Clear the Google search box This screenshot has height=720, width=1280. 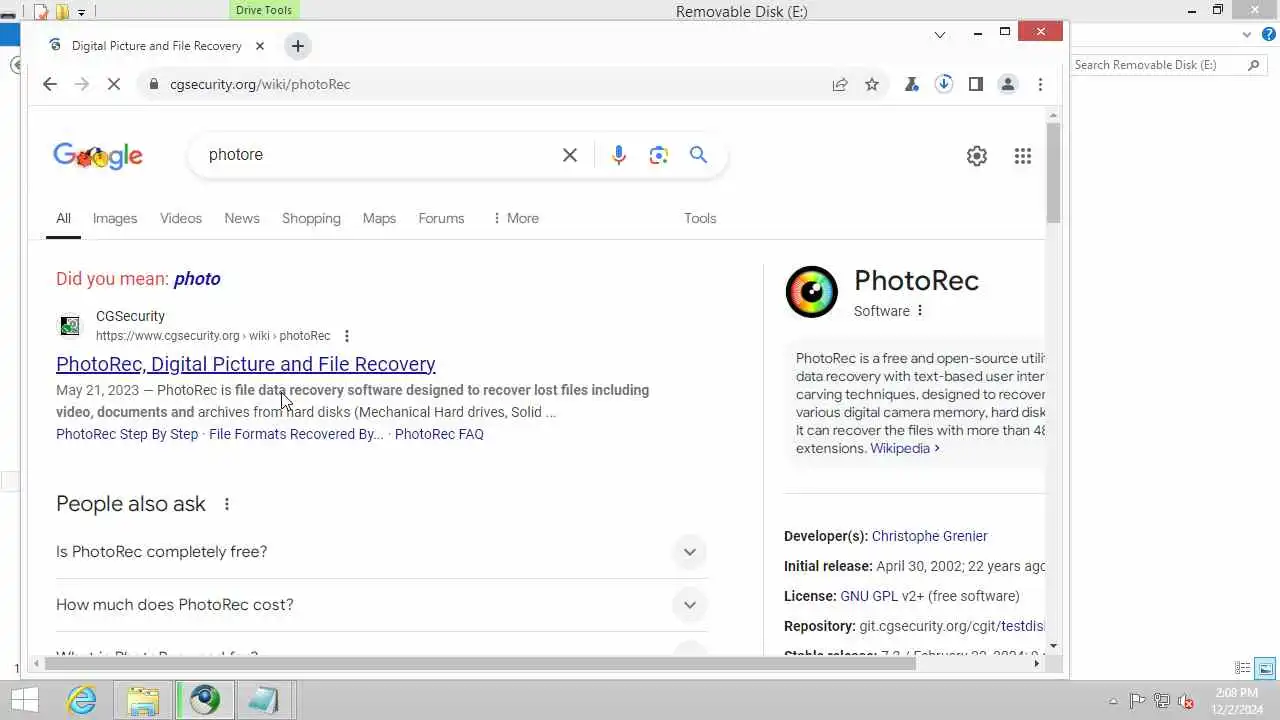570,155
